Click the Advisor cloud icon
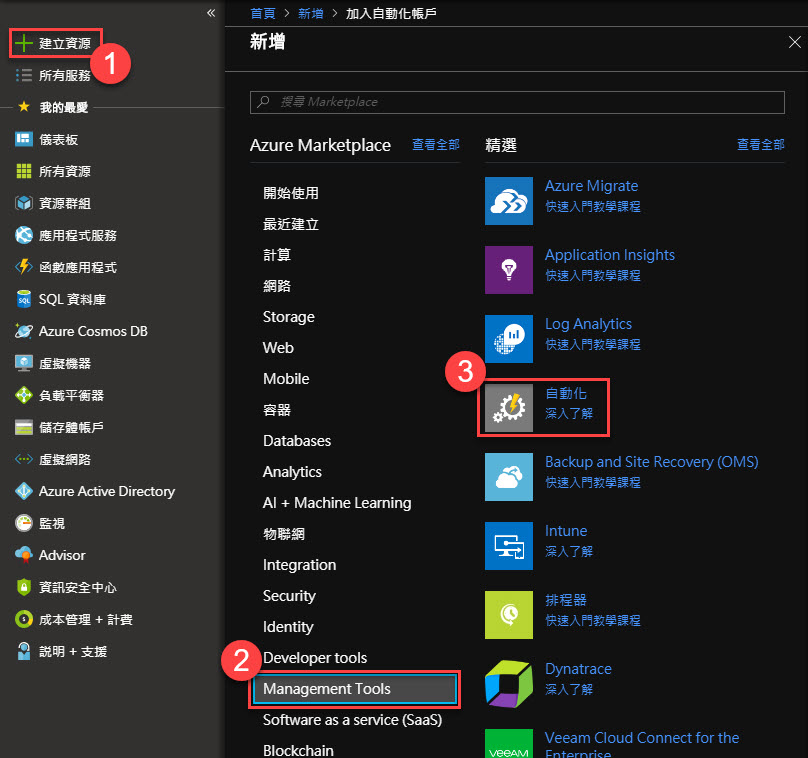Screen dimensions: 808x758 pos(24,555)
